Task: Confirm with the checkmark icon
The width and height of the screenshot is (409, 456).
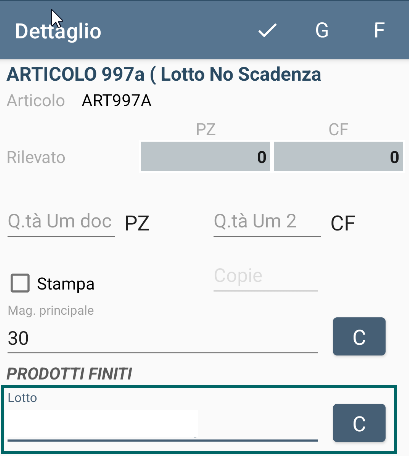Action: point(267,31)
